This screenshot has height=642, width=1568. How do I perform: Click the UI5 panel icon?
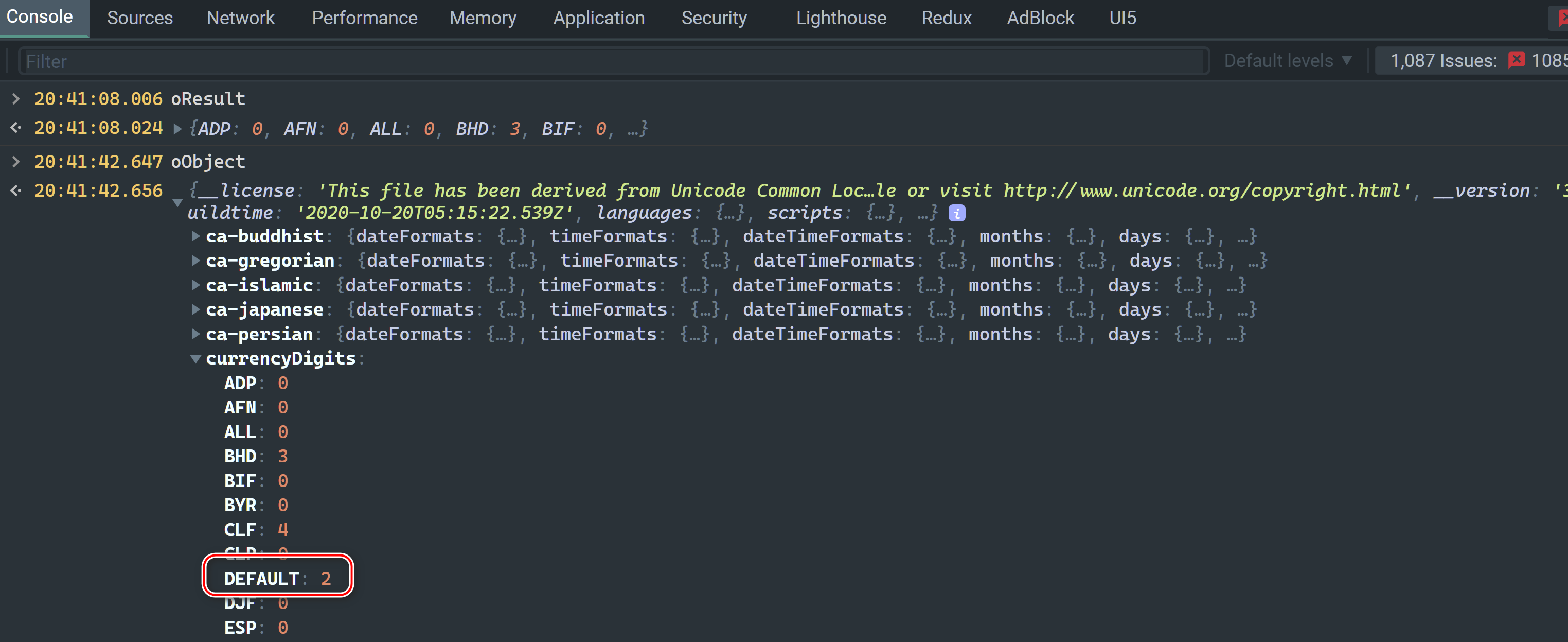[1125, 17]
